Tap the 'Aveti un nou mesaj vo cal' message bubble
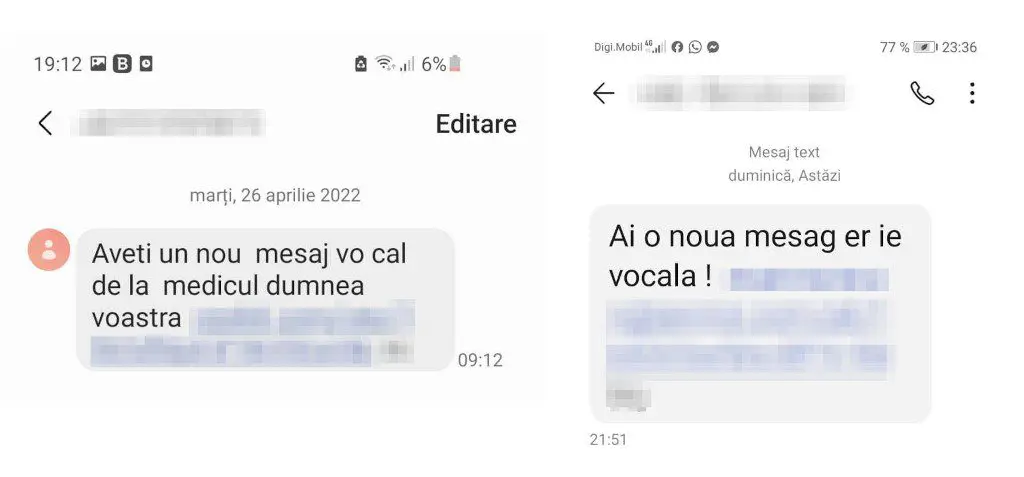The width and height of the screenshot is (1024, 477). click(x=265, y=300)
